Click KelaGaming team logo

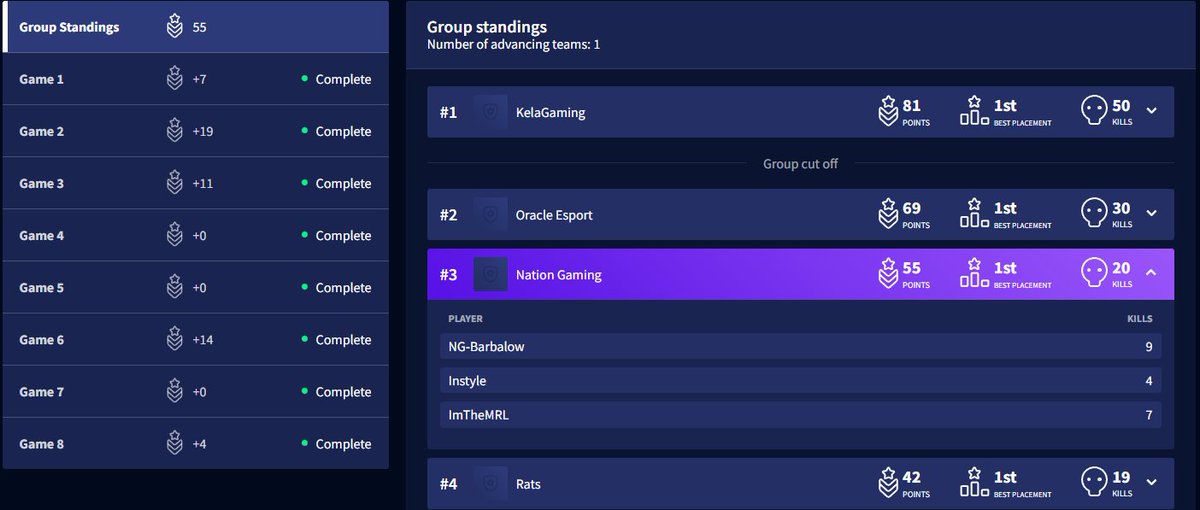[x=490, y=112]
